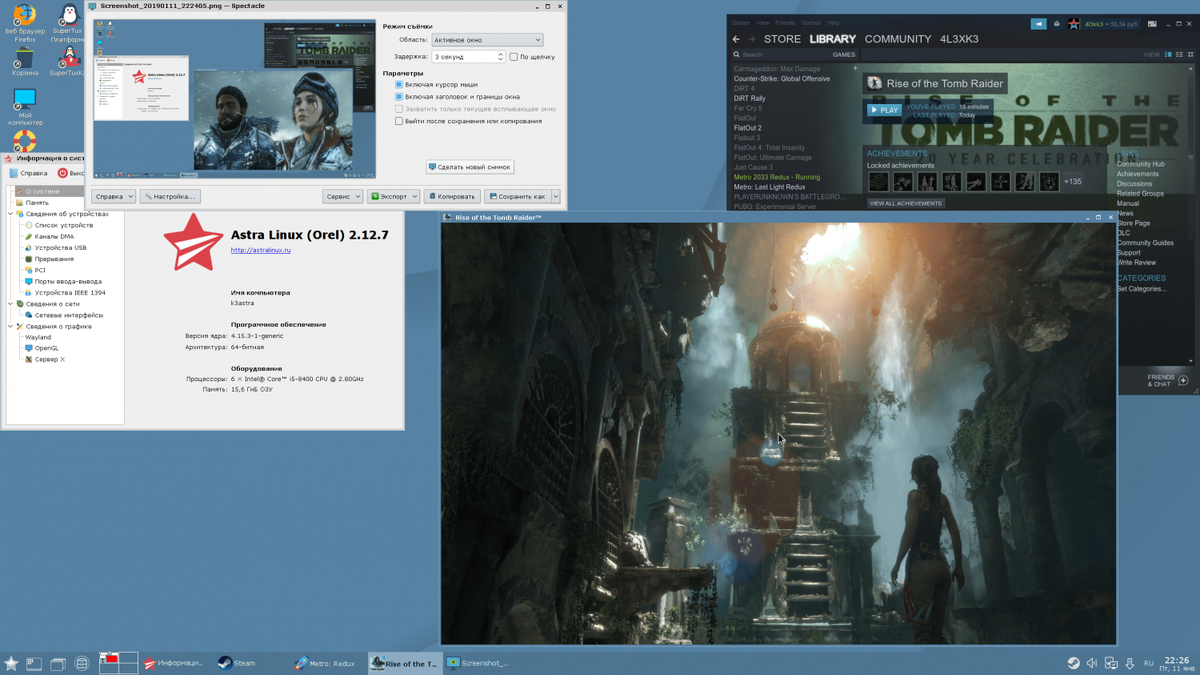Click Spectacle screenshot preview thumbnail
This screenshot has width=1200, height=675.
pyautogui.click(x=235, y=99)
